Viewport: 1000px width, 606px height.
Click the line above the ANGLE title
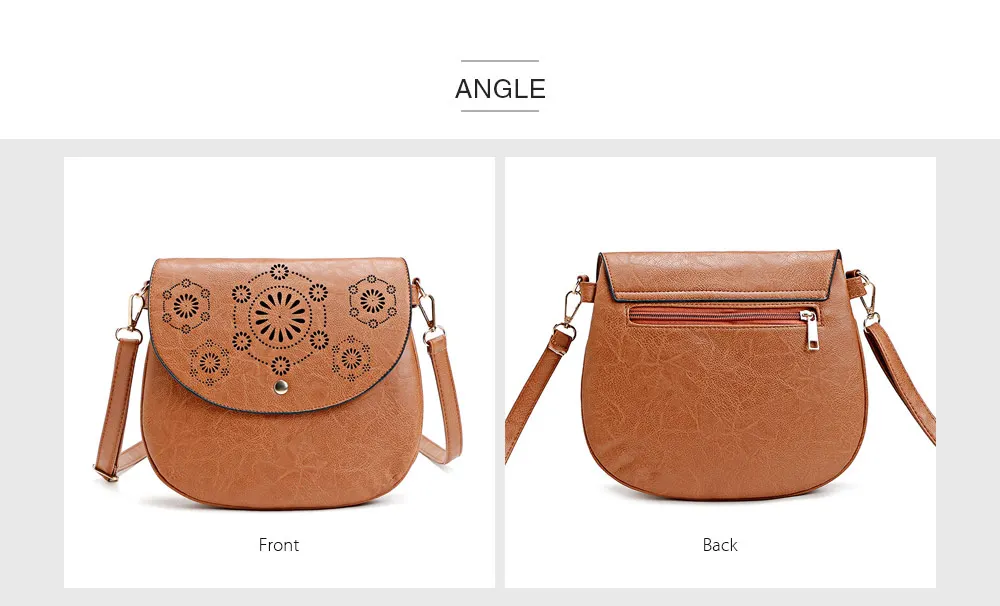[x=500, y=61]
